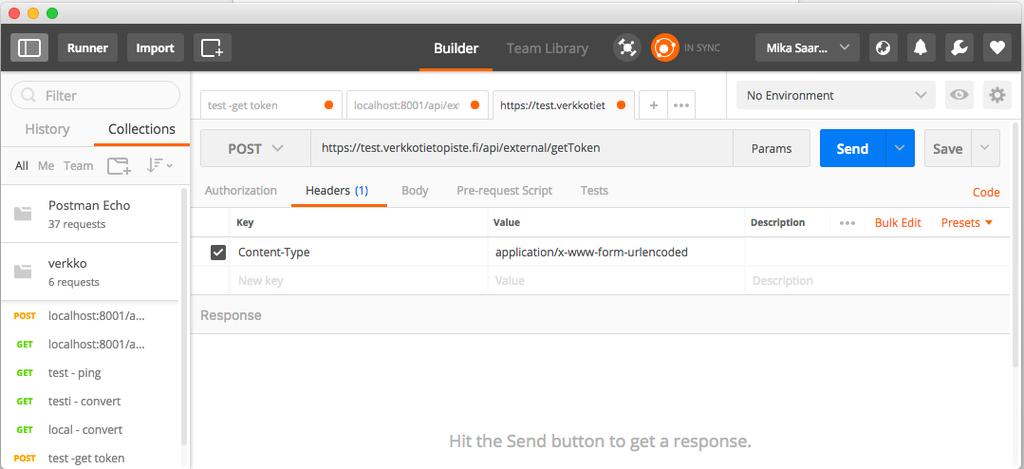Open the collection sort order menu
The height and width of the screenshot is (469, 1024).
pyautogui.click(x=159, y=165)
